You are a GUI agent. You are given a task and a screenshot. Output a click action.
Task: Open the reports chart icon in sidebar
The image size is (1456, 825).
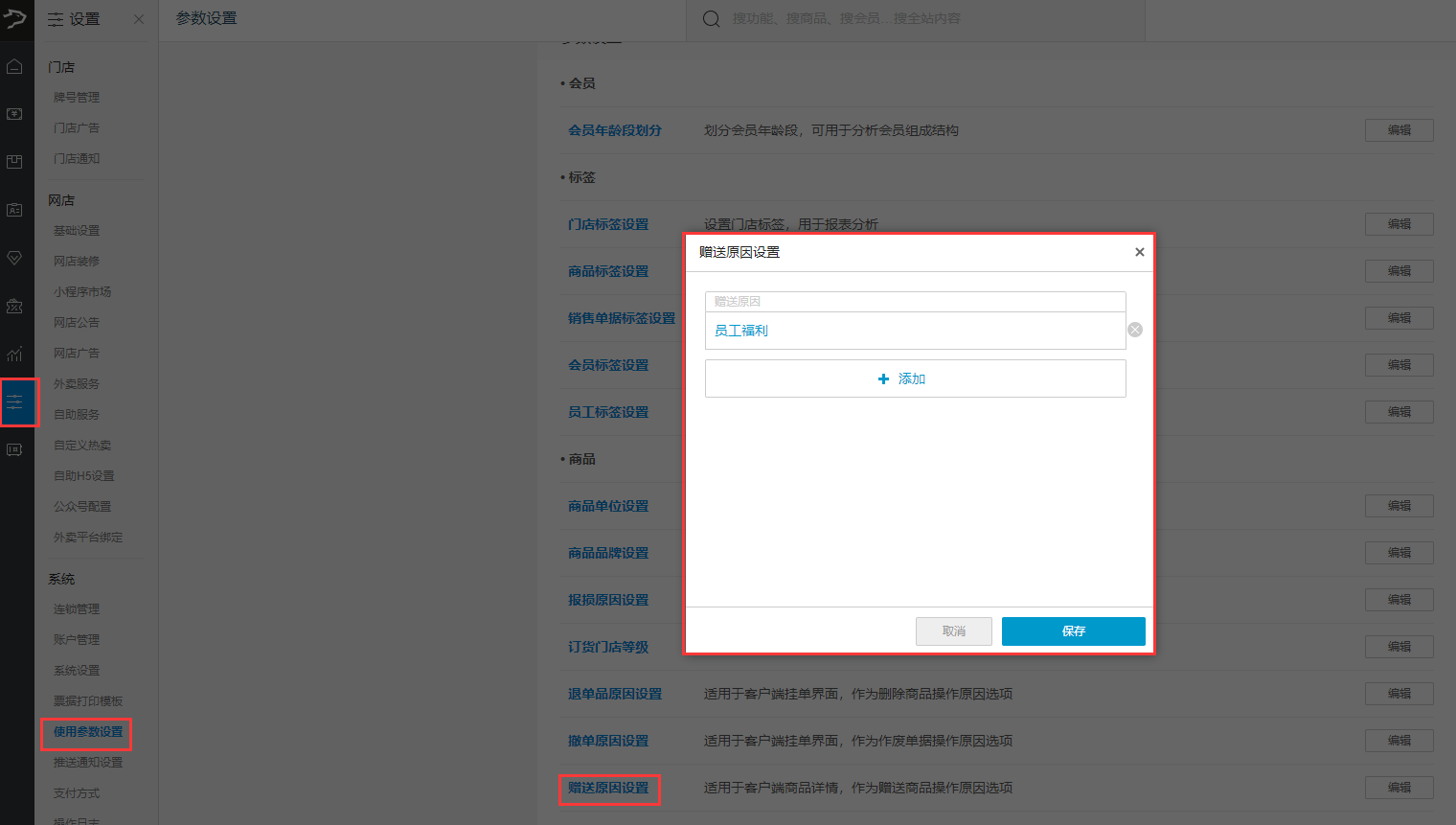point(14,355)
